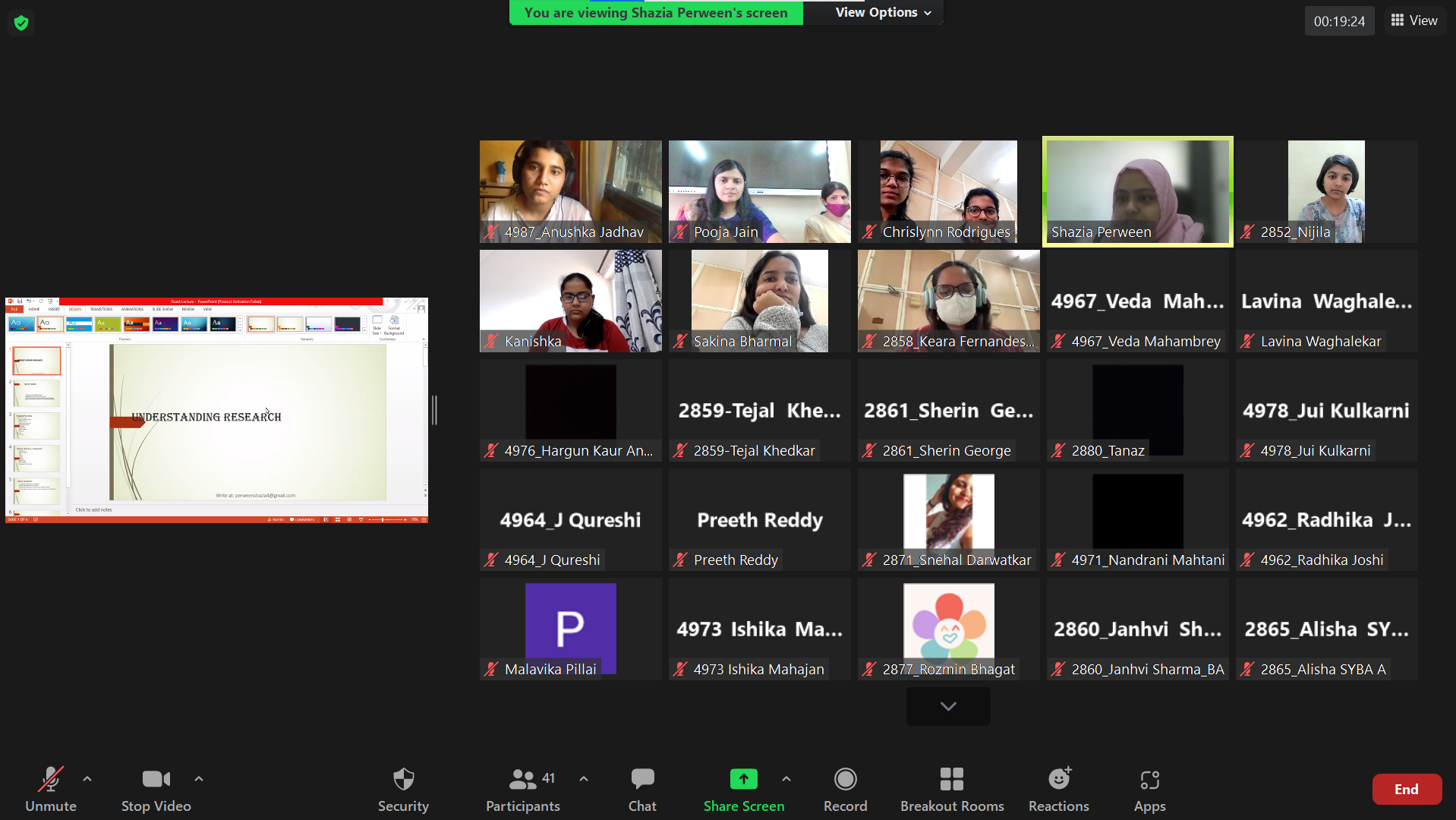Image resolution: width=1456 pixels, height=820 pixels.
Task: Stop Video using camera toggle
Action: (x=156, y=789)
